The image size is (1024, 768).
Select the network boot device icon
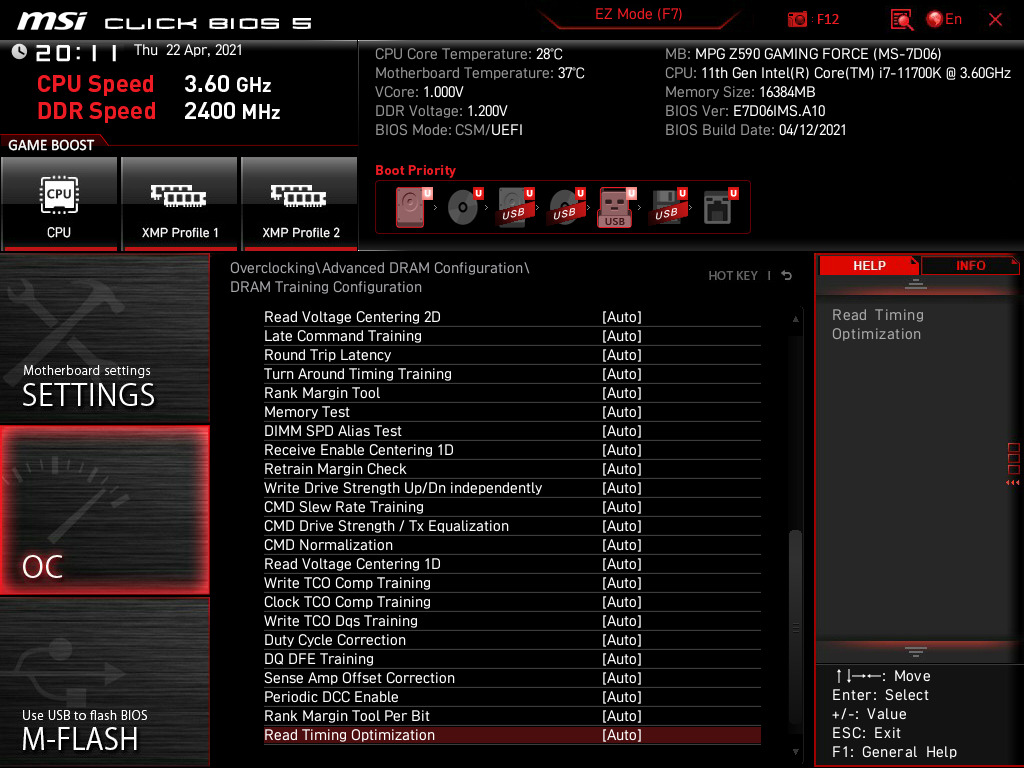pos(719,207)
